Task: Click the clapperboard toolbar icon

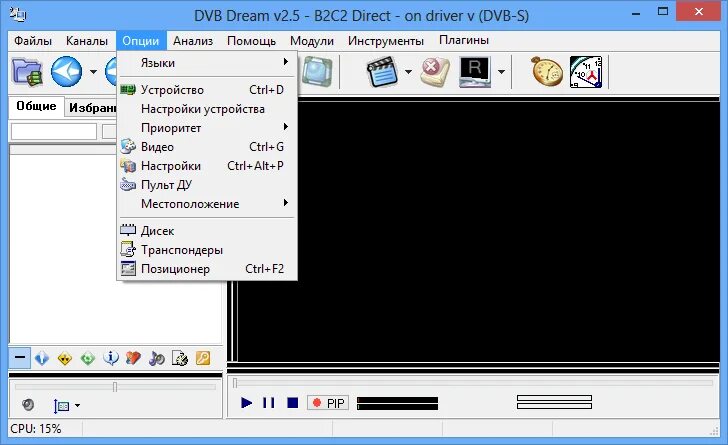Action: [382, 72]
